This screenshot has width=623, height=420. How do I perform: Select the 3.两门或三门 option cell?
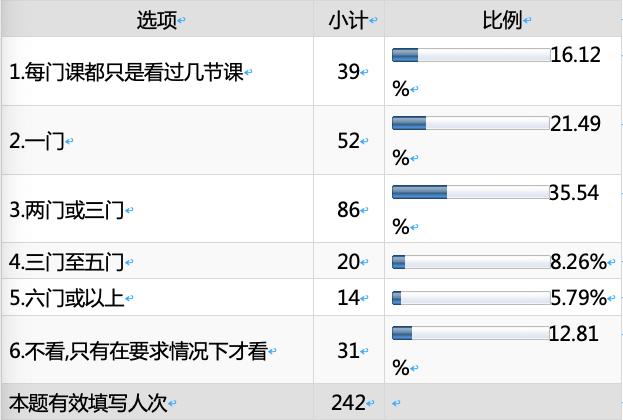click(x=65, y=210)
